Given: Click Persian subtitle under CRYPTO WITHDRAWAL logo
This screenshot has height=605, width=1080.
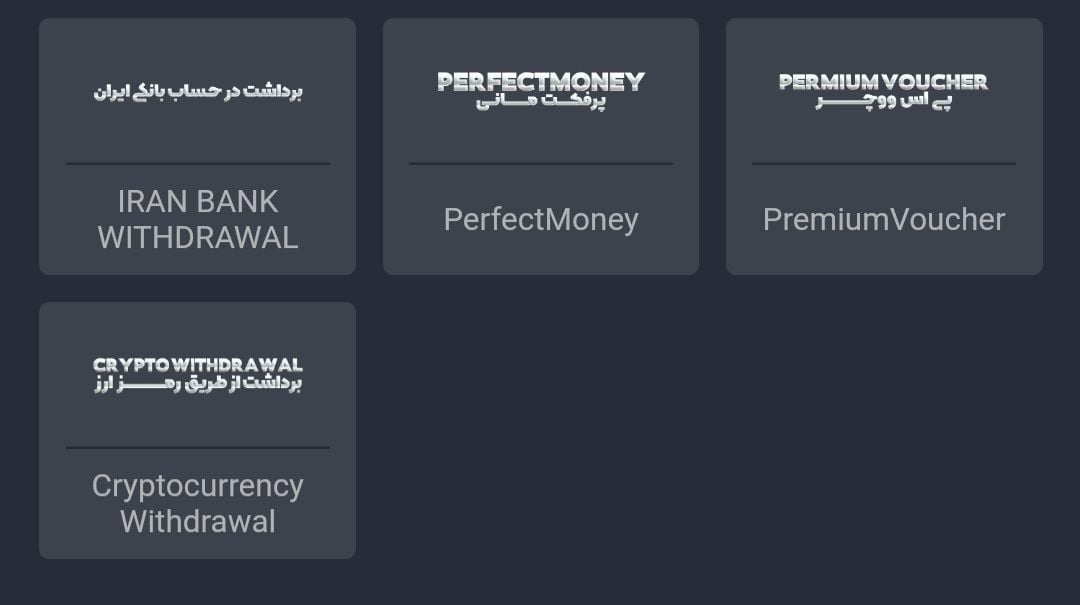Looking at the screenshot, I should point(197,384).
